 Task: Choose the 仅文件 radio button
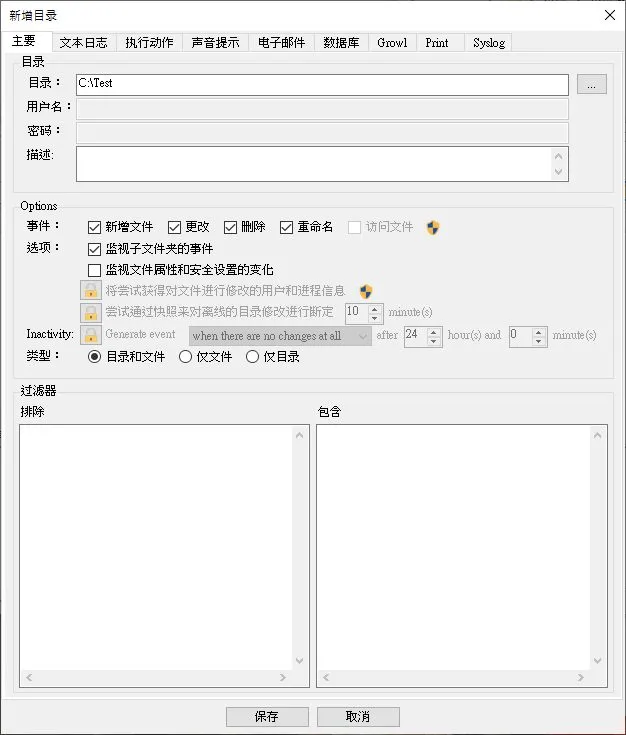pyautogui.click(x=185, y=357)
